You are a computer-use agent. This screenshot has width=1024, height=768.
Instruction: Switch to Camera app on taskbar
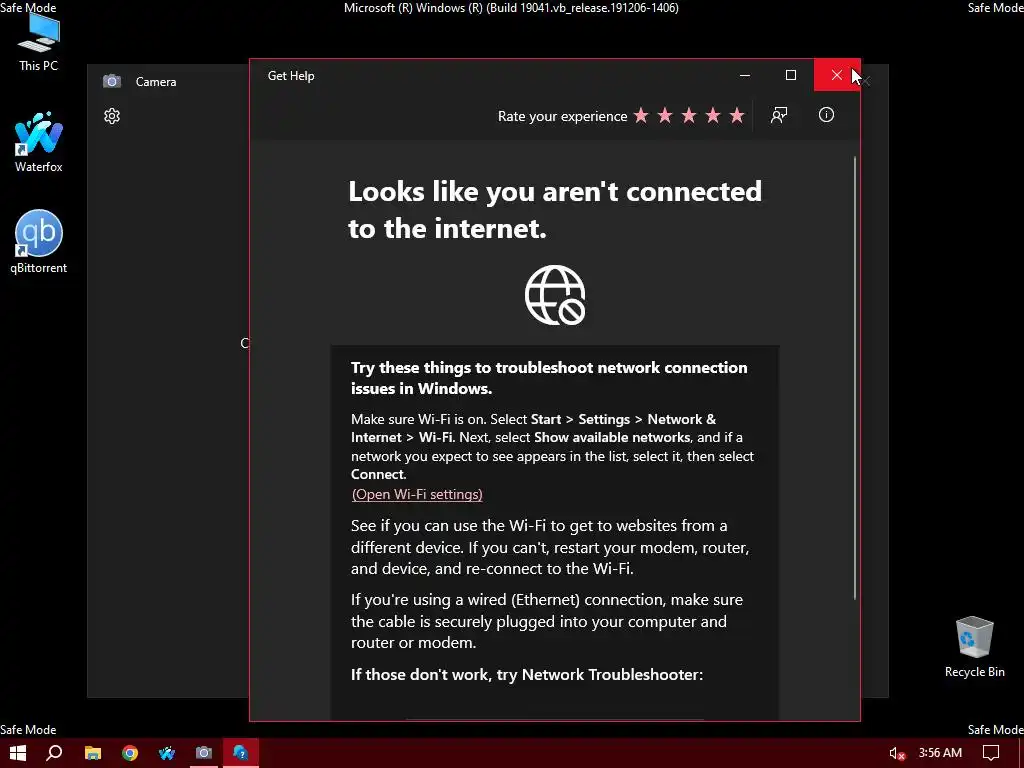(204, 753)
